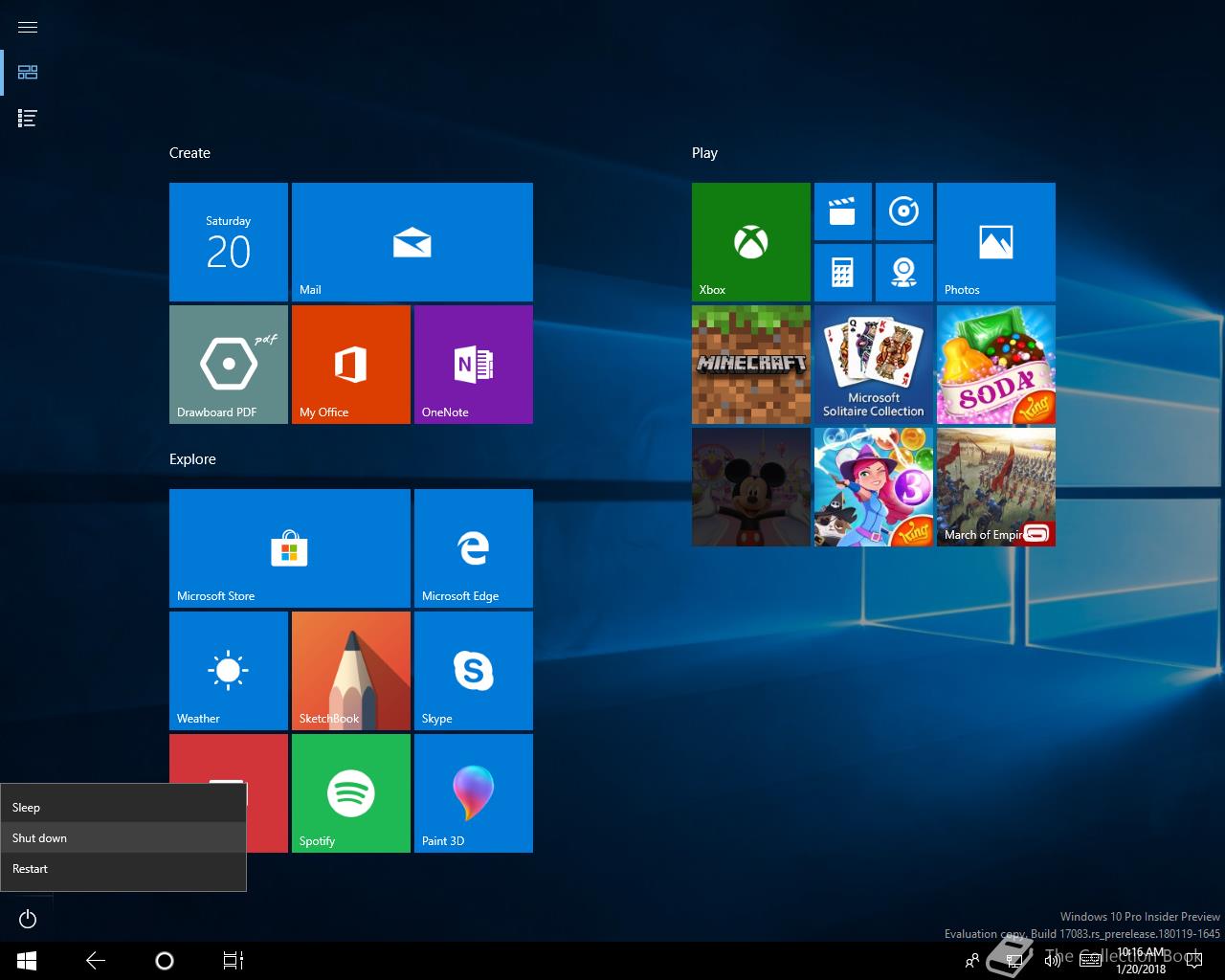This screenshot has width=1225, height=980.
Task: Open Task View on taskbar
Action: pos(234,961)
